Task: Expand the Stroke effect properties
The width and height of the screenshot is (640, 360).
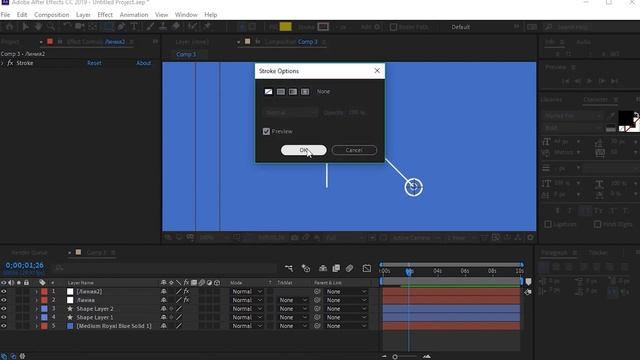Action: coord(3,63)
